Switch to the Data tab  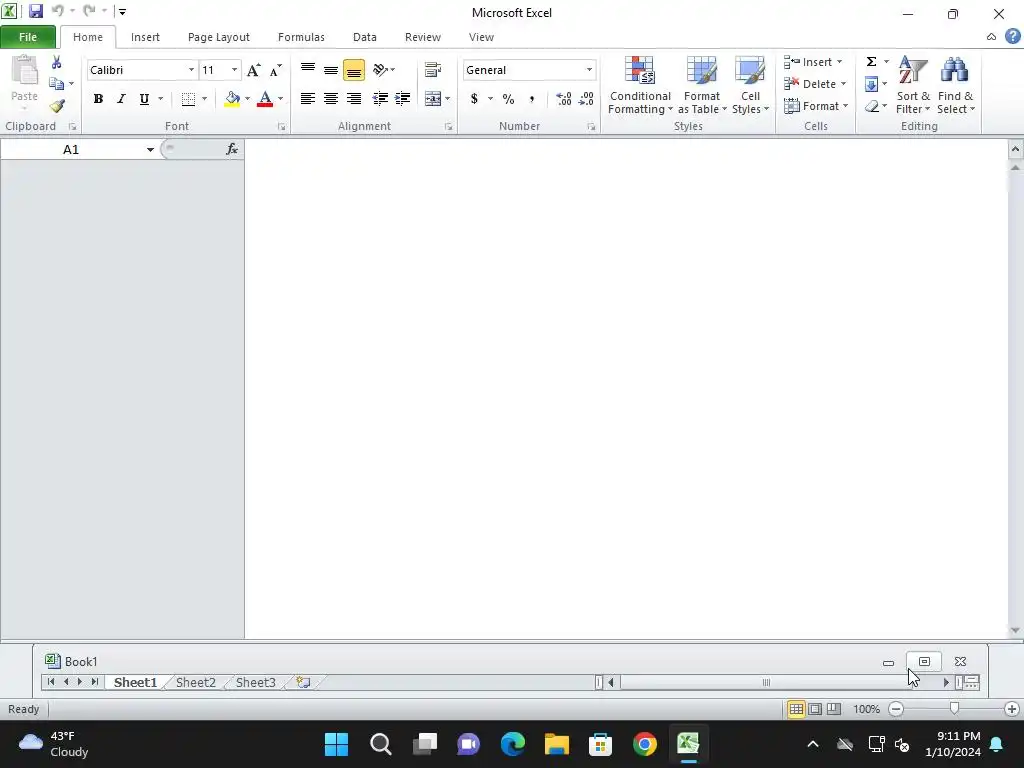[x=364, y=37]
